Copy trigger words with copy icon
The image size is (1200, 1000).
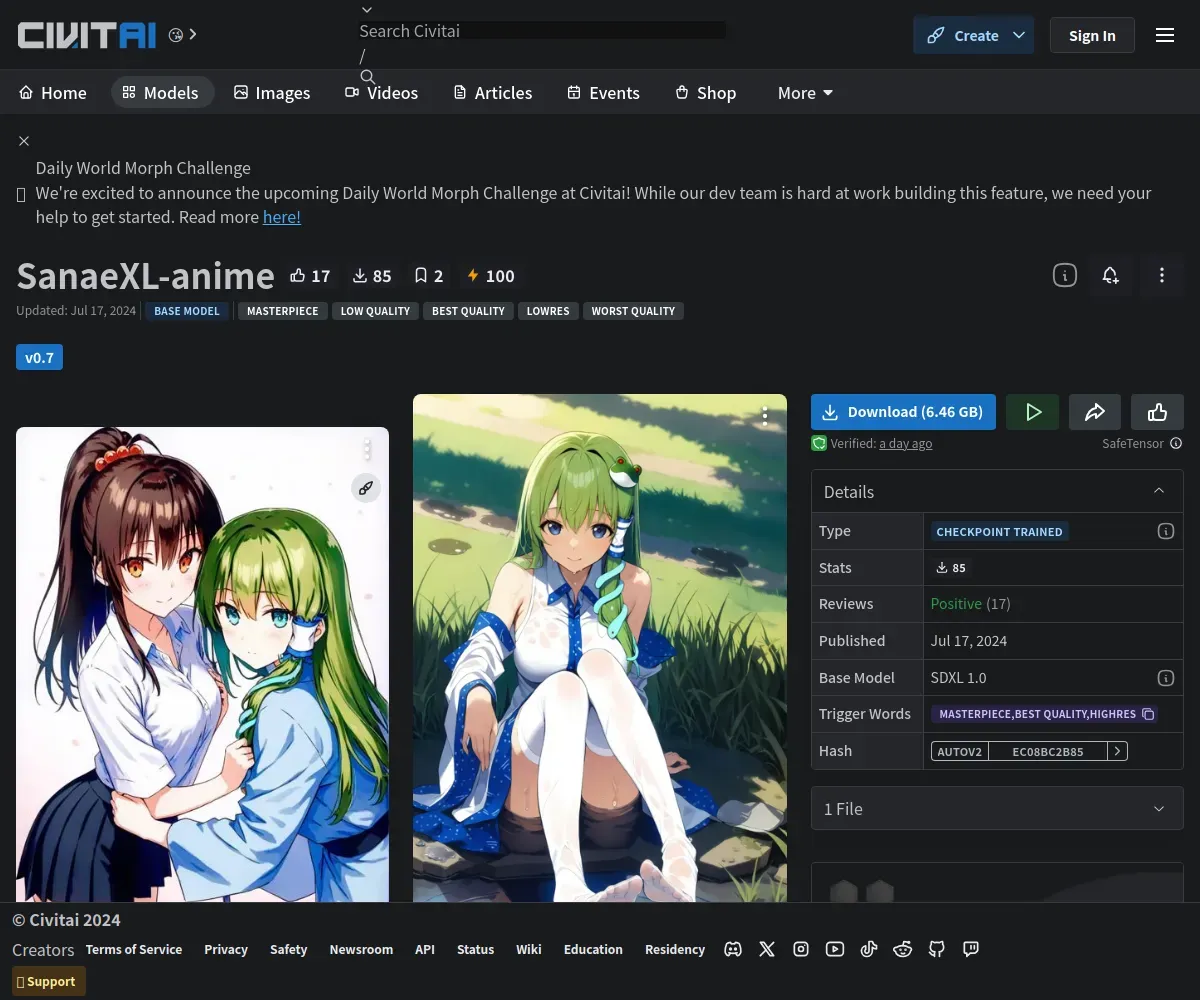coord(1148,714)
